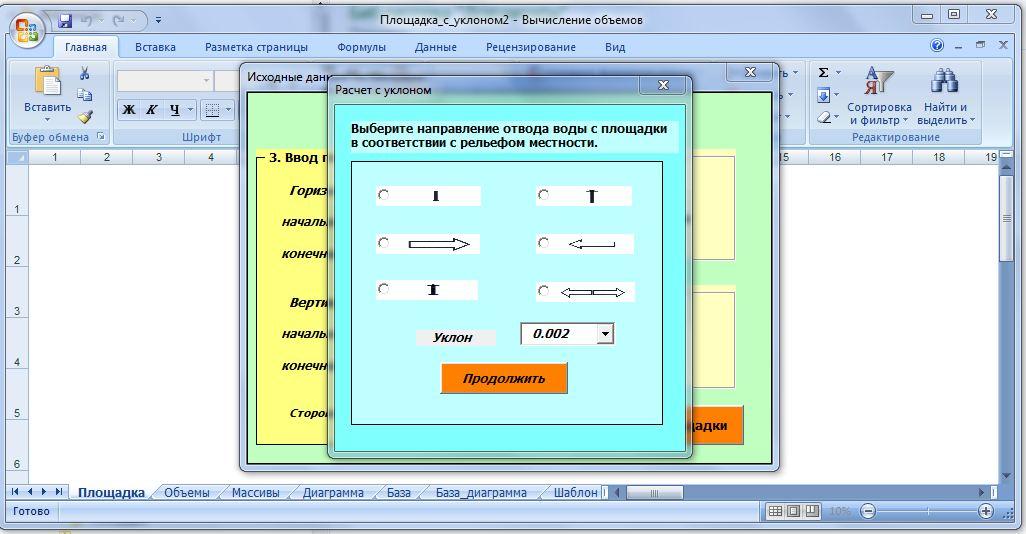This screenshot has height=534, width=1026.
Task: Click the Redo arrow in Quick Access
Action: click(x=118, y=20)
